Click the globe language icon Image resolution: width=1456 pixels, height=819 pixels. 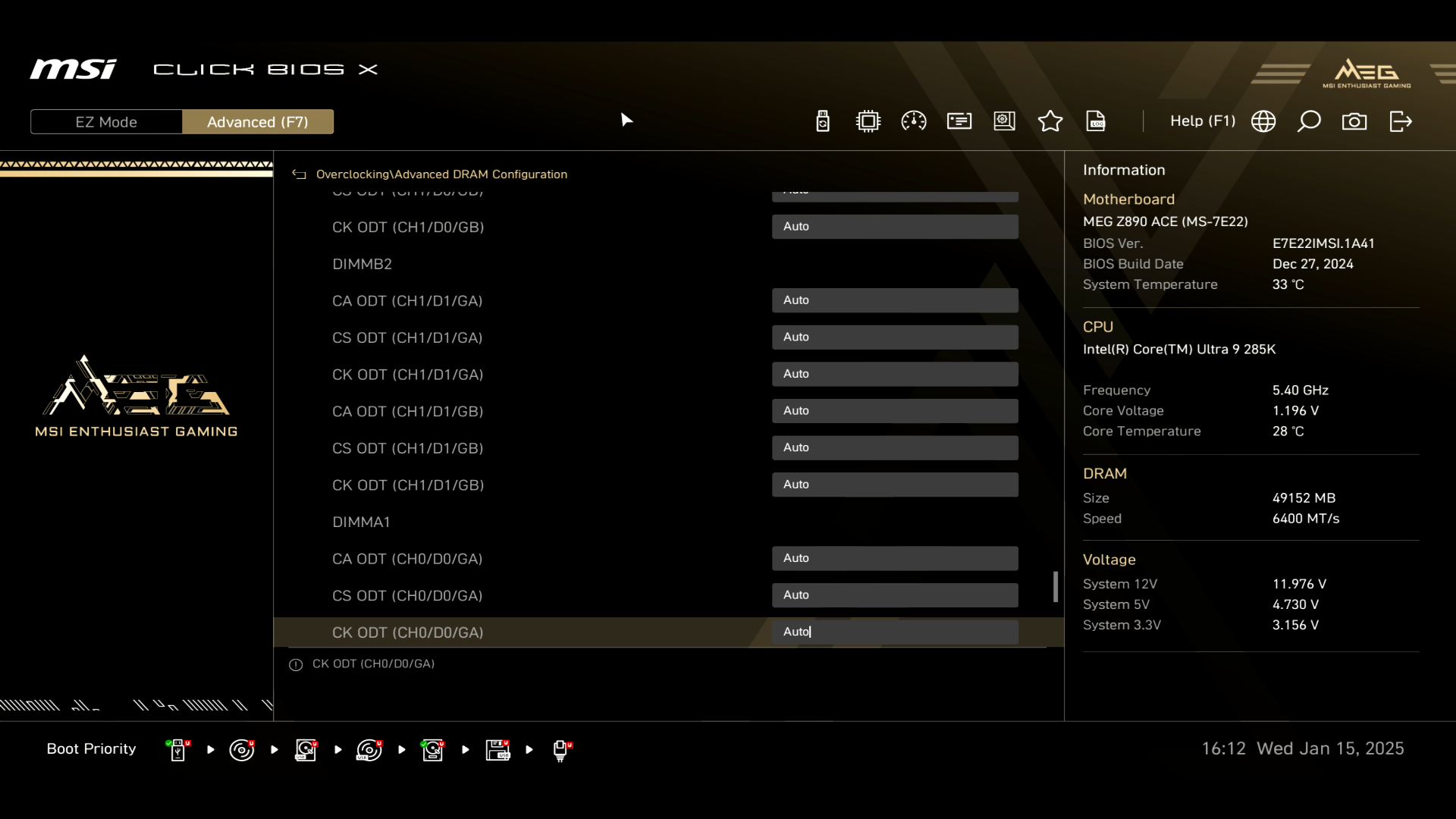pyautogui.click(x=1263, y=121)
